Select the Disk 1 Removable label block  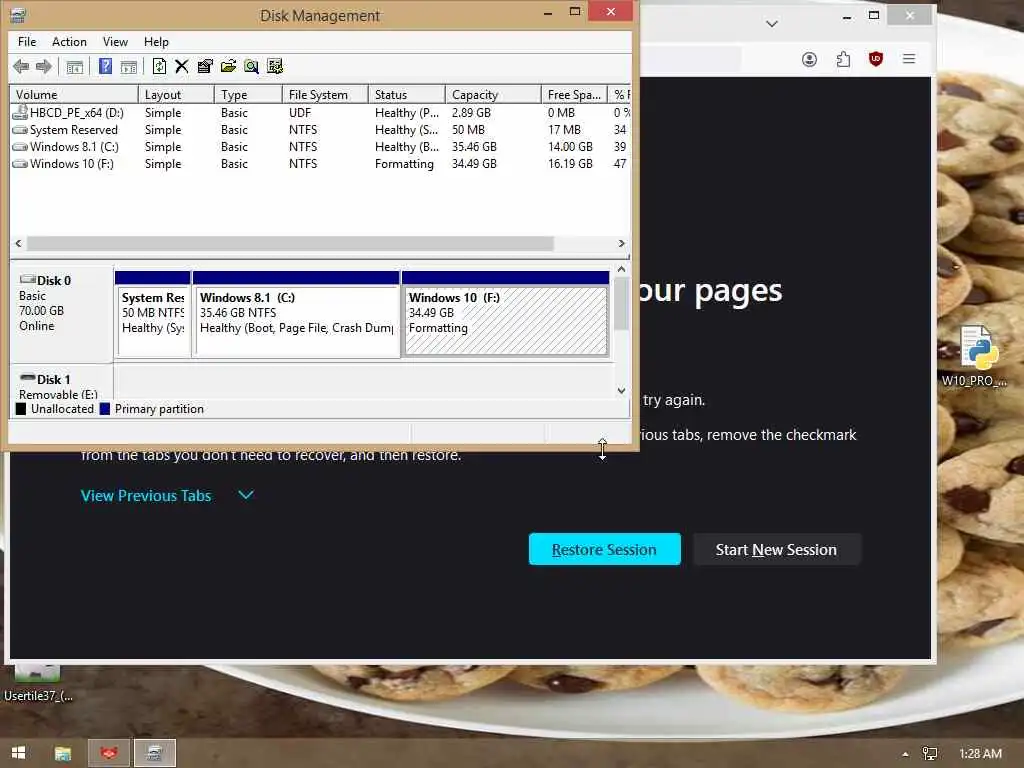click(x=61, y=383)
